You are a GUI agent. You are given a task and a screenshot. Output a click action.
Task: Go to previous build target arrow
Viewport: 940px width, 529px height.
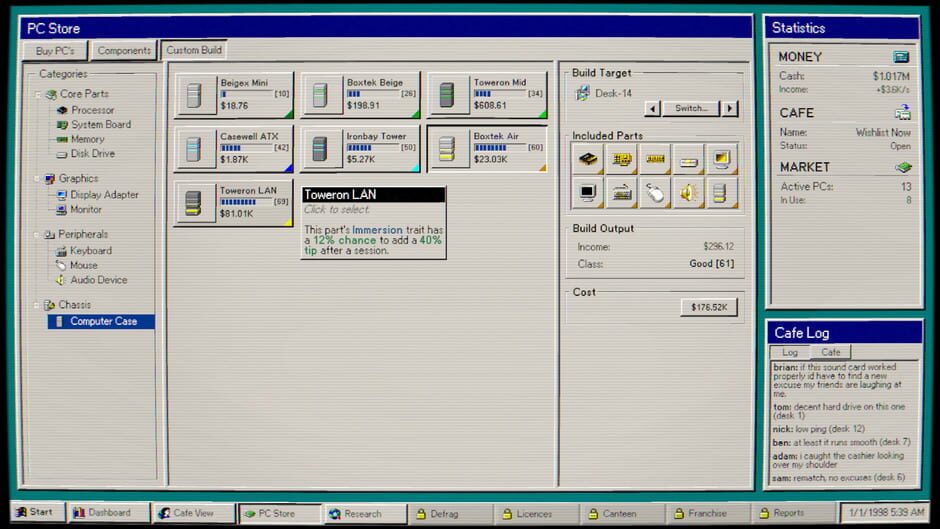pyautogui.click(x=652, y=109)
